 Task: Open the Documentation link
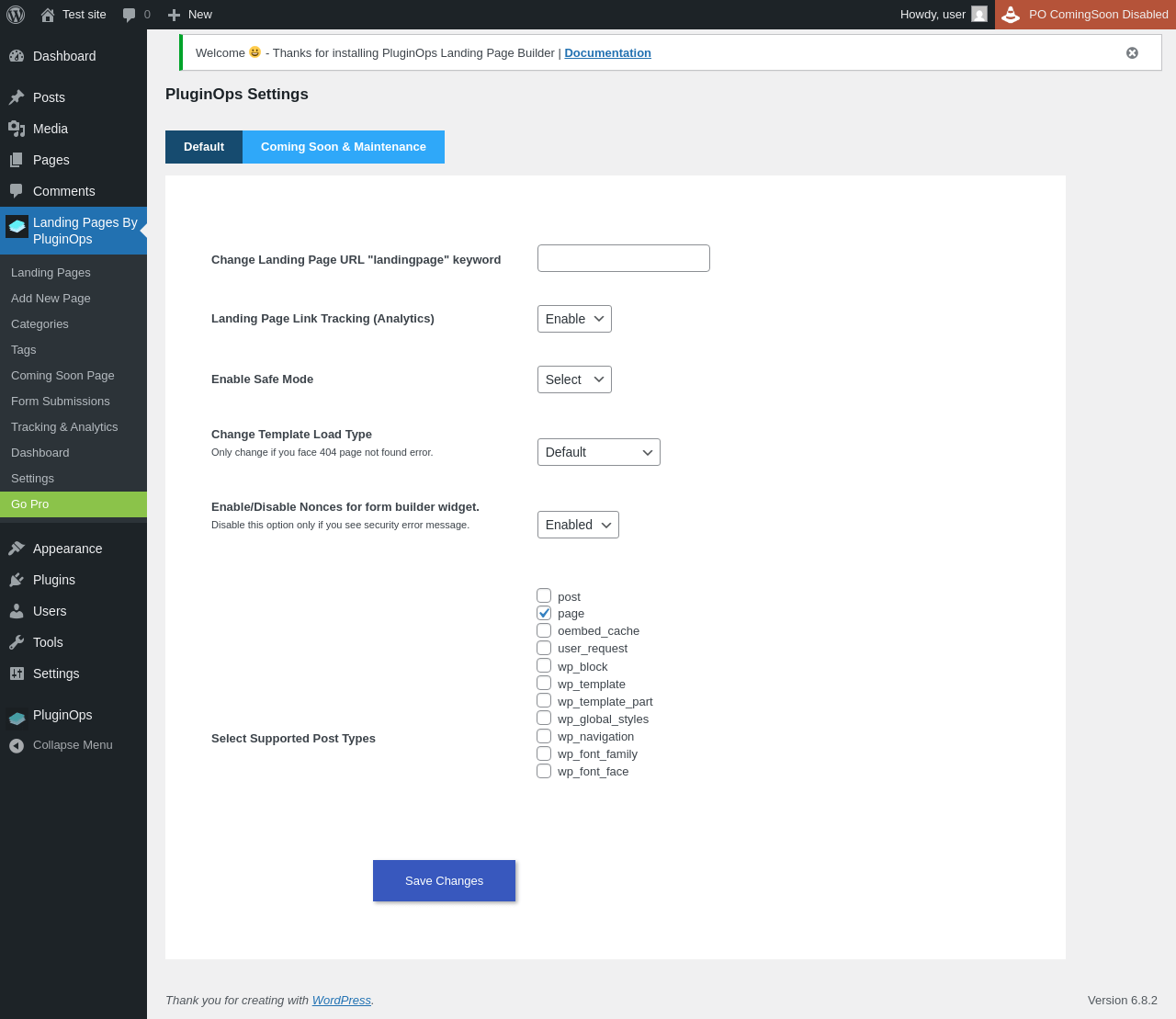(x=607, y=53)
